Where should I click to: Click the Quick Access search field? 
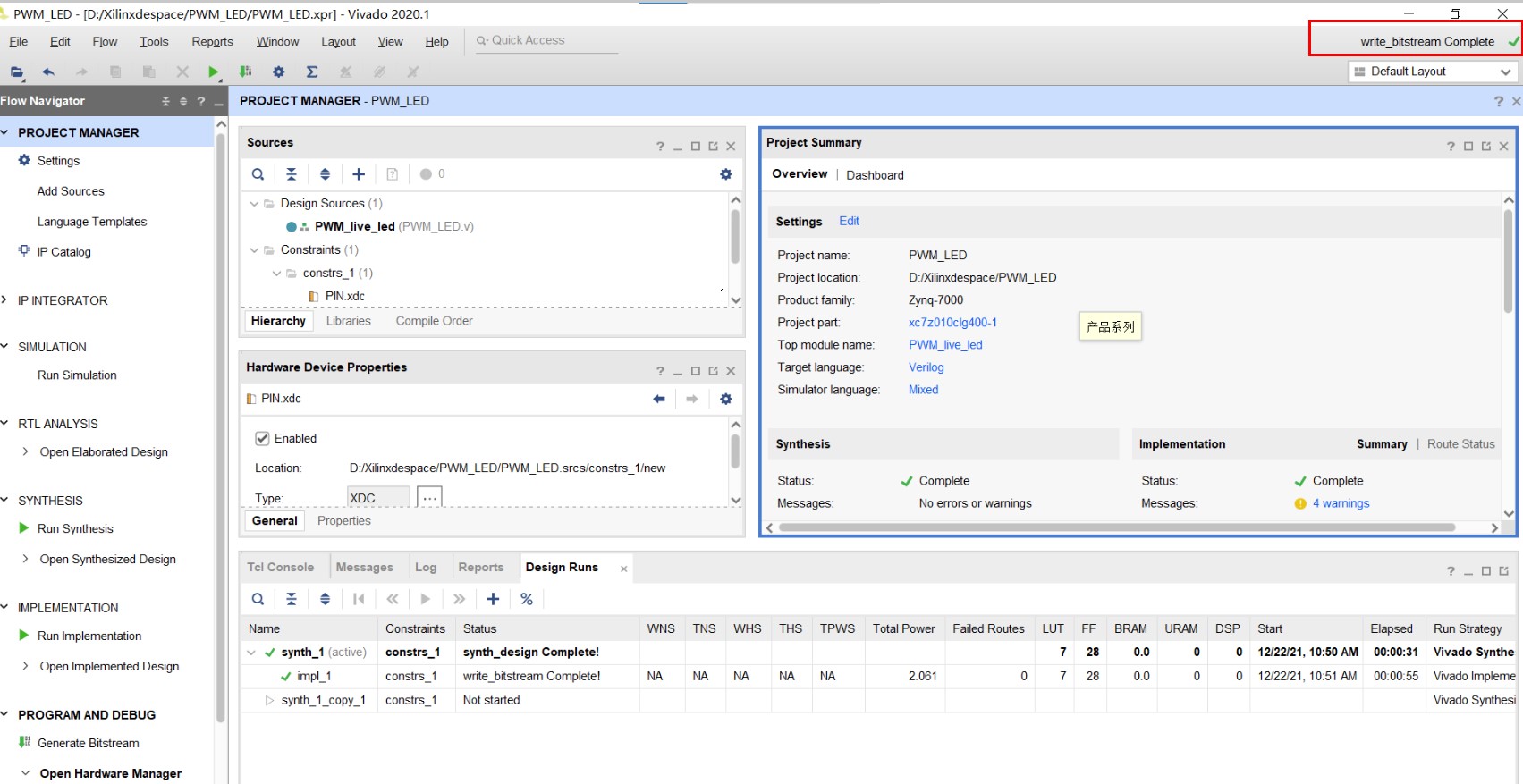(x=546, y=41)
